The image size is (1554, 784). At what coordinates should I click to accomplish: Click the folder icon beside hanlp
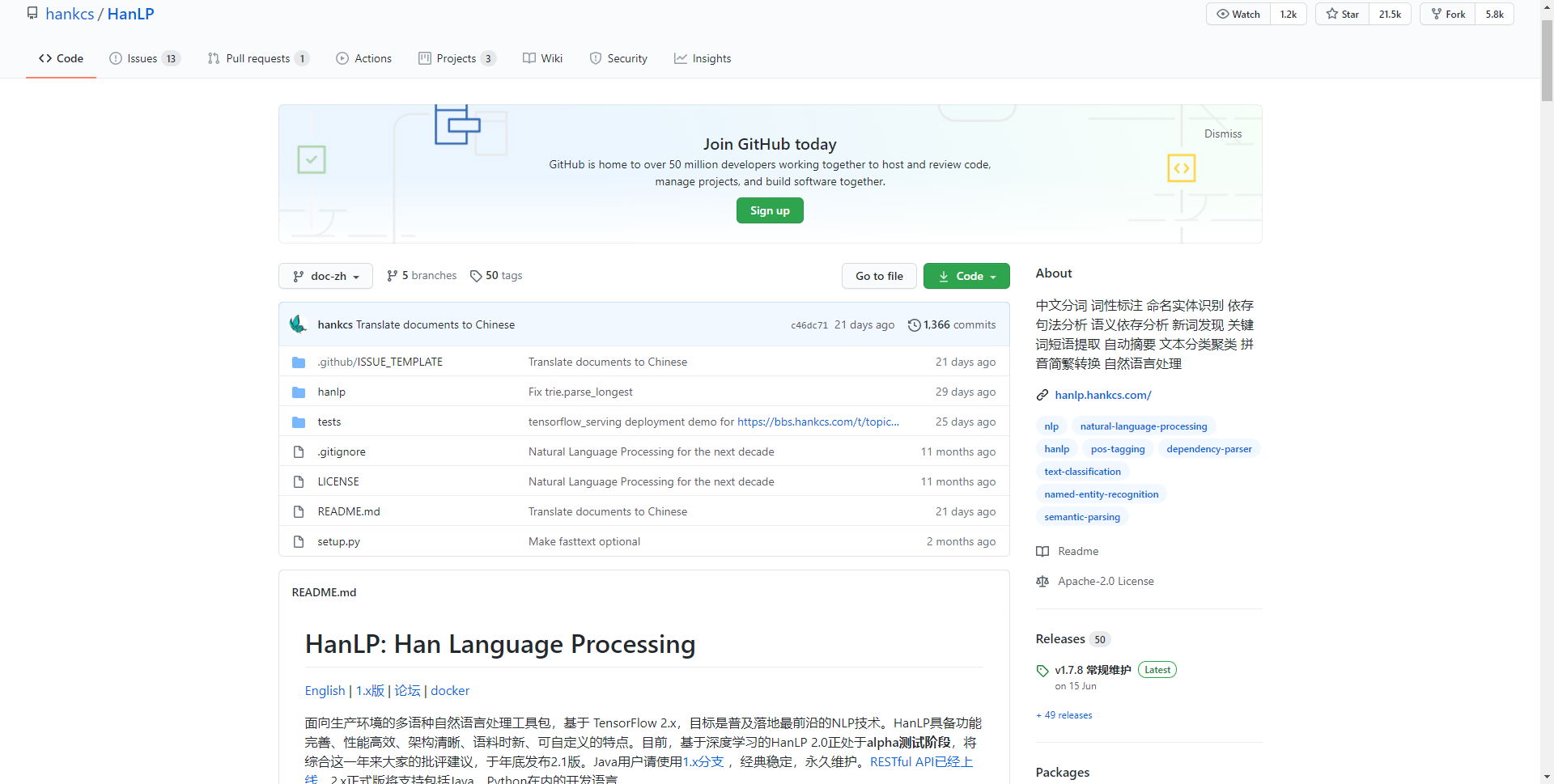[299, 392]
